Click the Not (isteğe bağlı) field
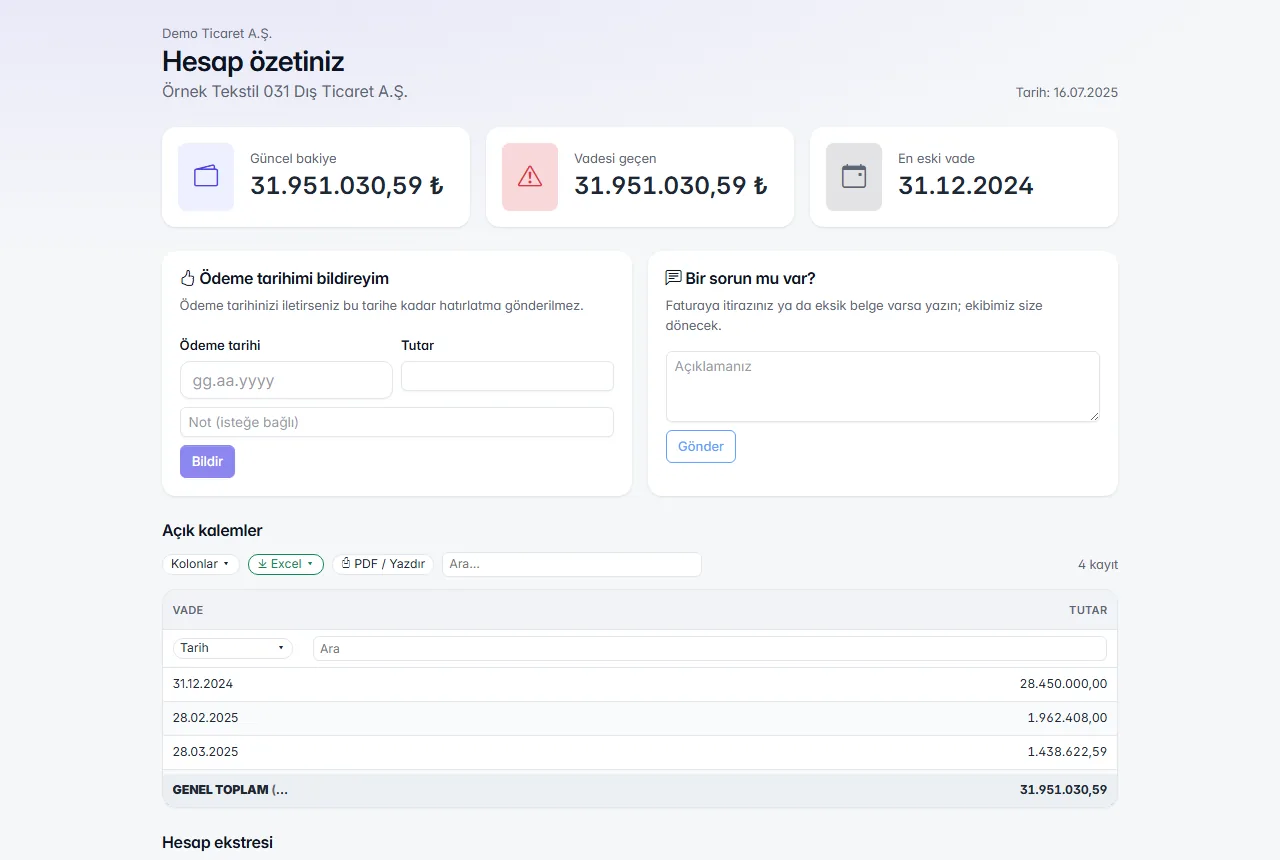This screenshot has width=1280, height=860. (397, 422)
